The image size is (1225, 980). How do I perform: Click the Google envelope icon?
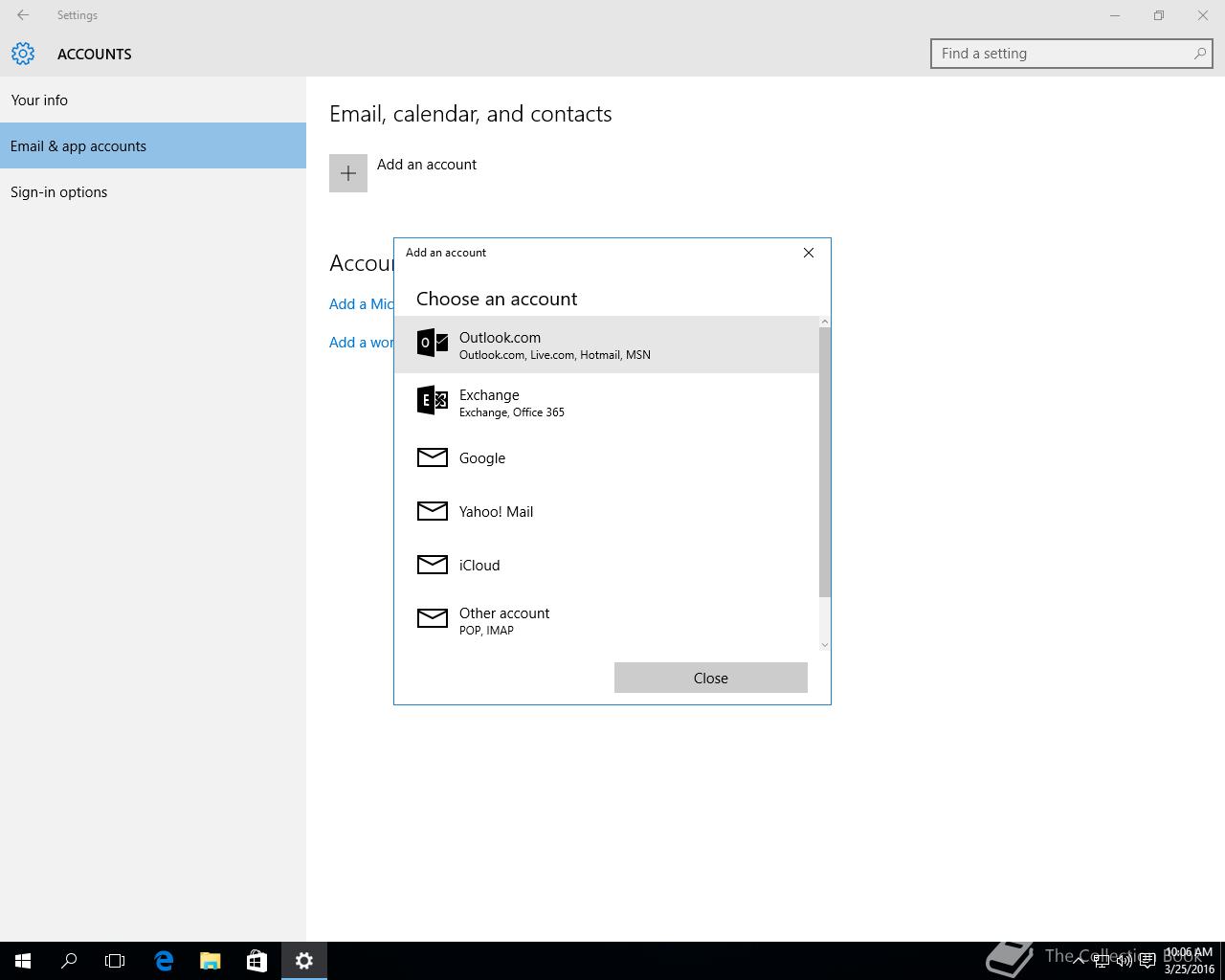[x=433, y=457]
